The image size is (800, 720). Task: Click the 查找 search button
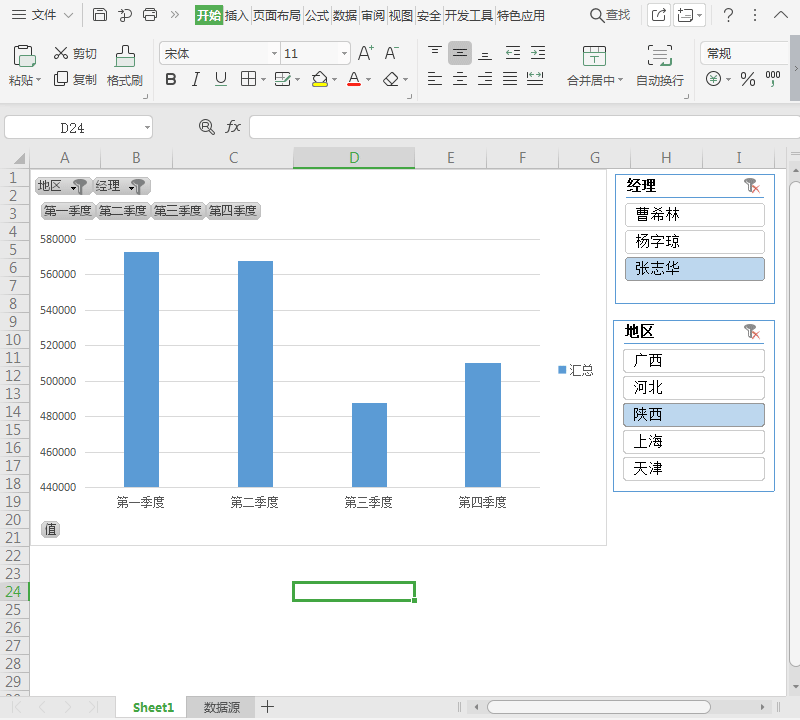610,15
